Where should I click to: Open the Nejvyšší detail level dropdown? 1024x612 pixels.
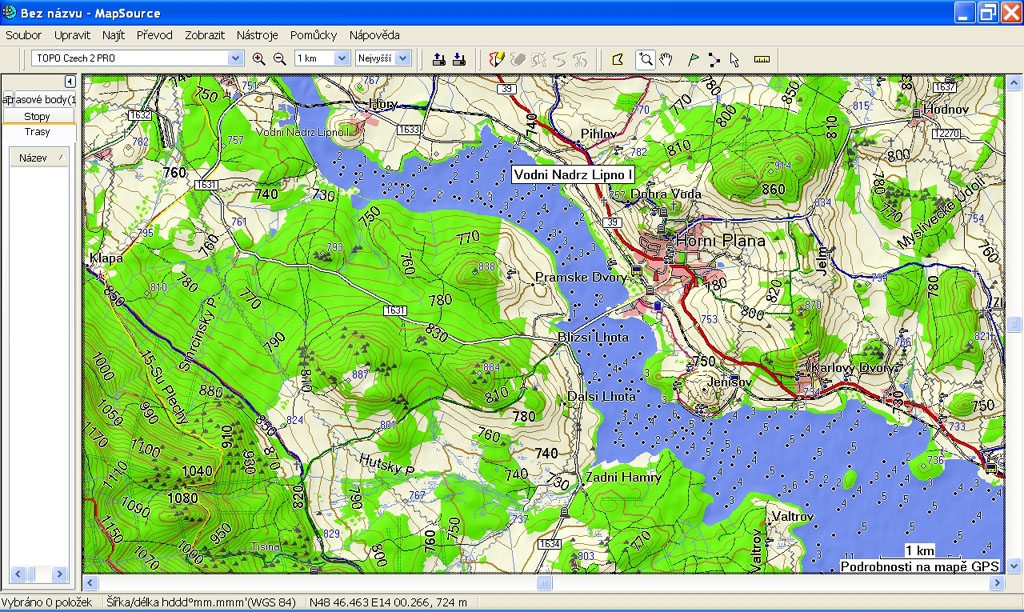pos(403,58)
